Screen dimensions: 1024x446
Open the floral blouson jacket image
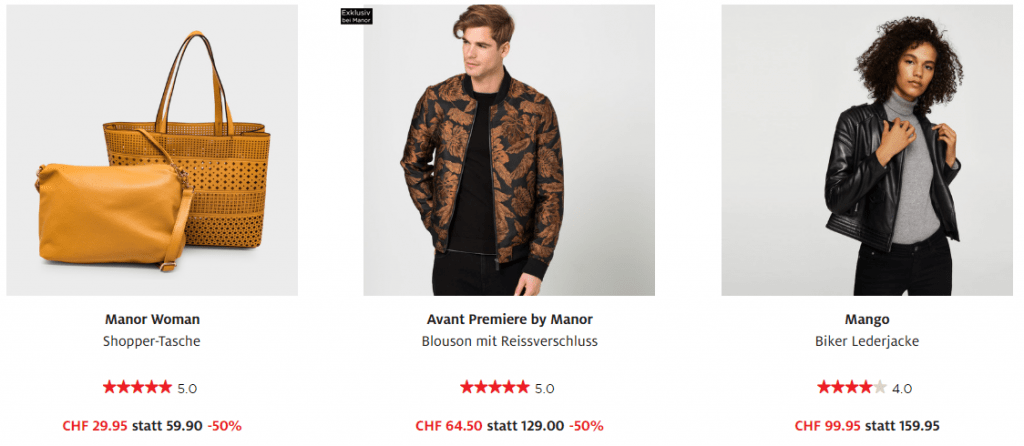pos(508,150)
